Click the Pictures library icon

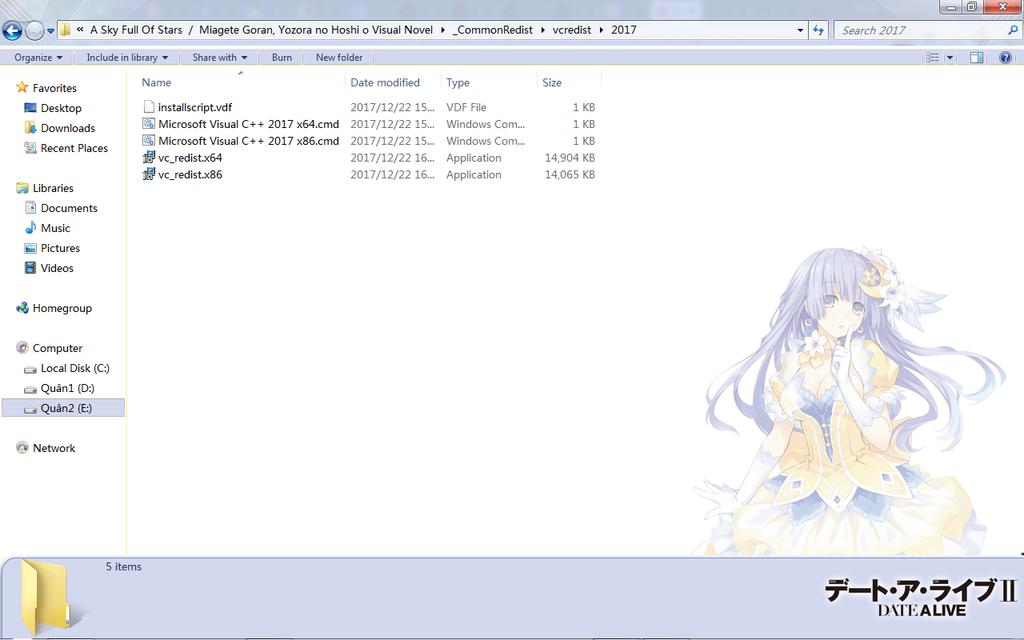pos(30,248)
